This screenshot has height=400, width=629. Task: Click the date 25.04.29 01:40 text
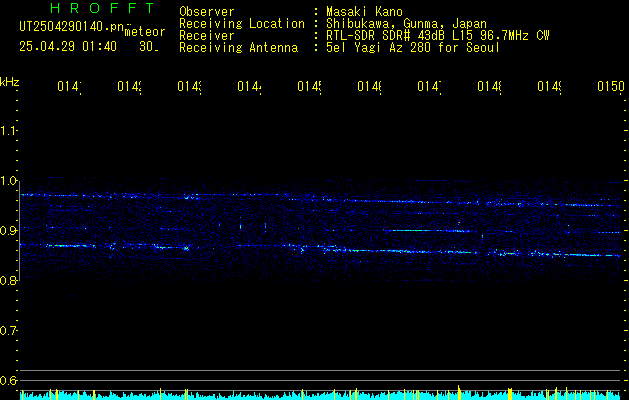point(68,47)
